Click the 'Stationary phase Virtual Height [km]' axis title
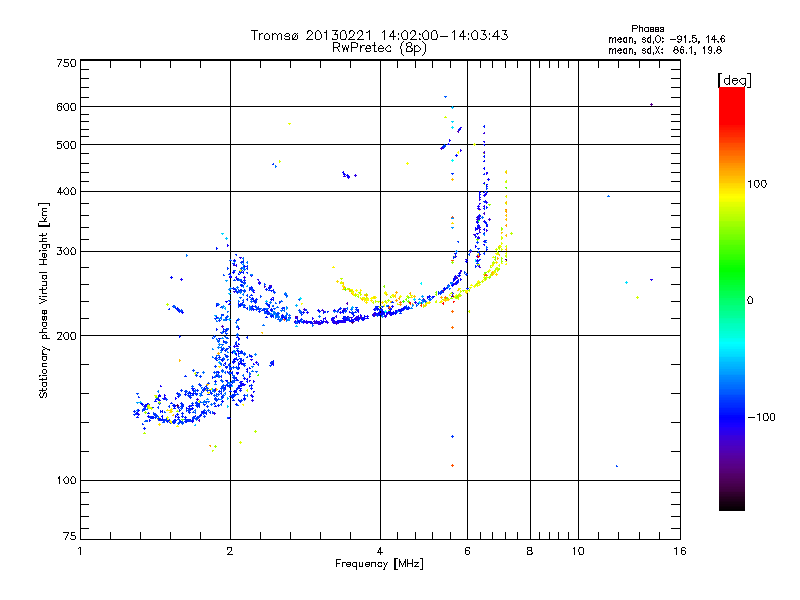 coord(44,300)
